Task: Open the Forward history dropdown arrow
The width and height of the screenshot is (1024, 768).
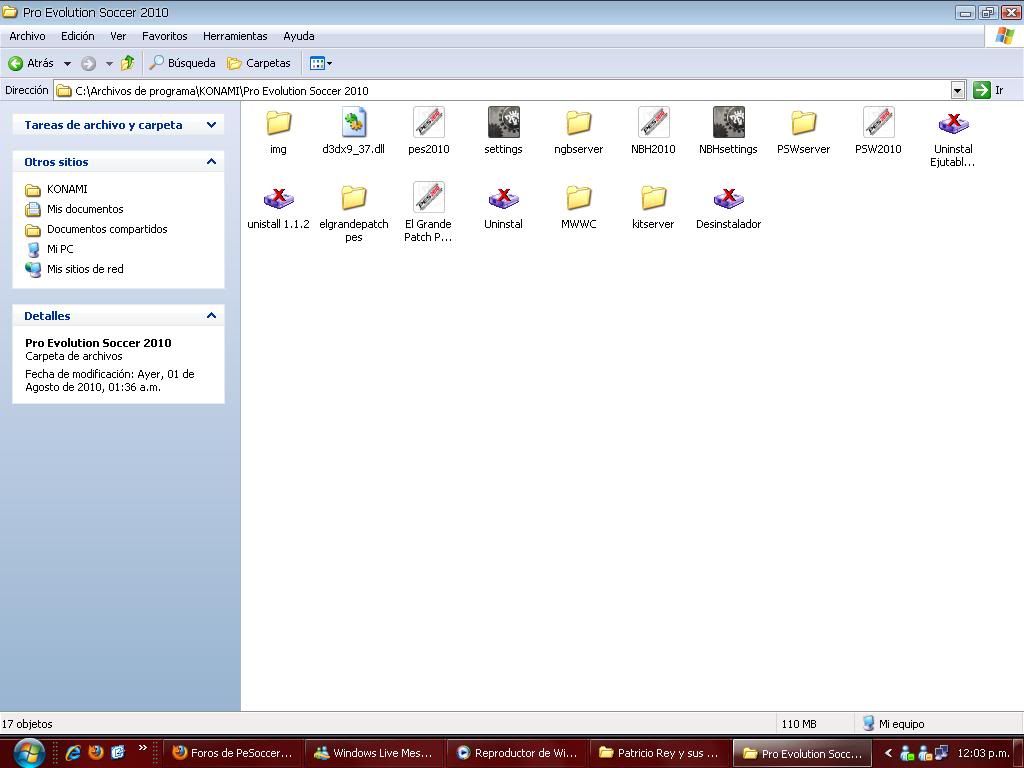Action: pos(109,63)
